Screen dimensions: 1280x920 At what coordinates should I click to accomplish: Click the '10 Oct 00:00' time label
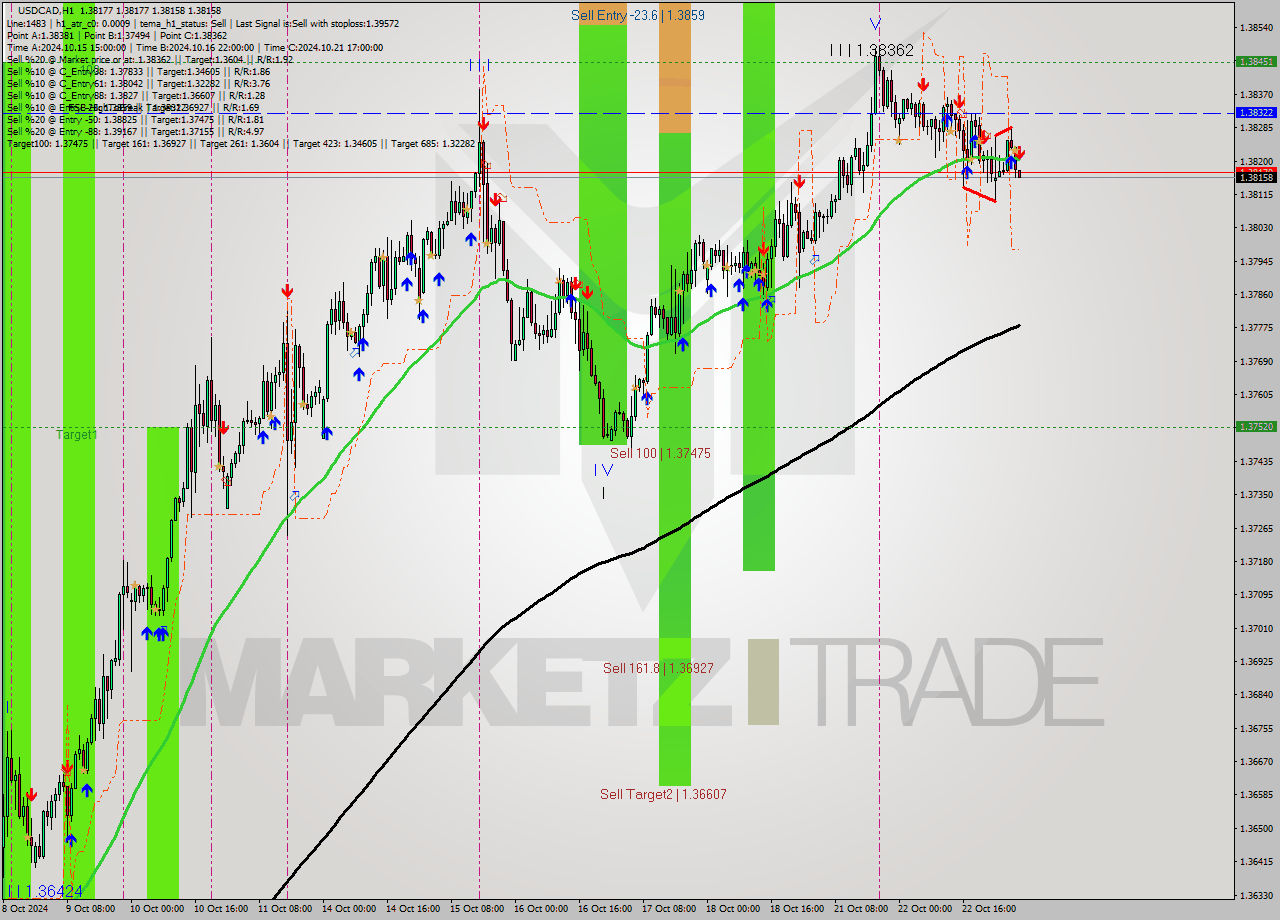point(155,909)
